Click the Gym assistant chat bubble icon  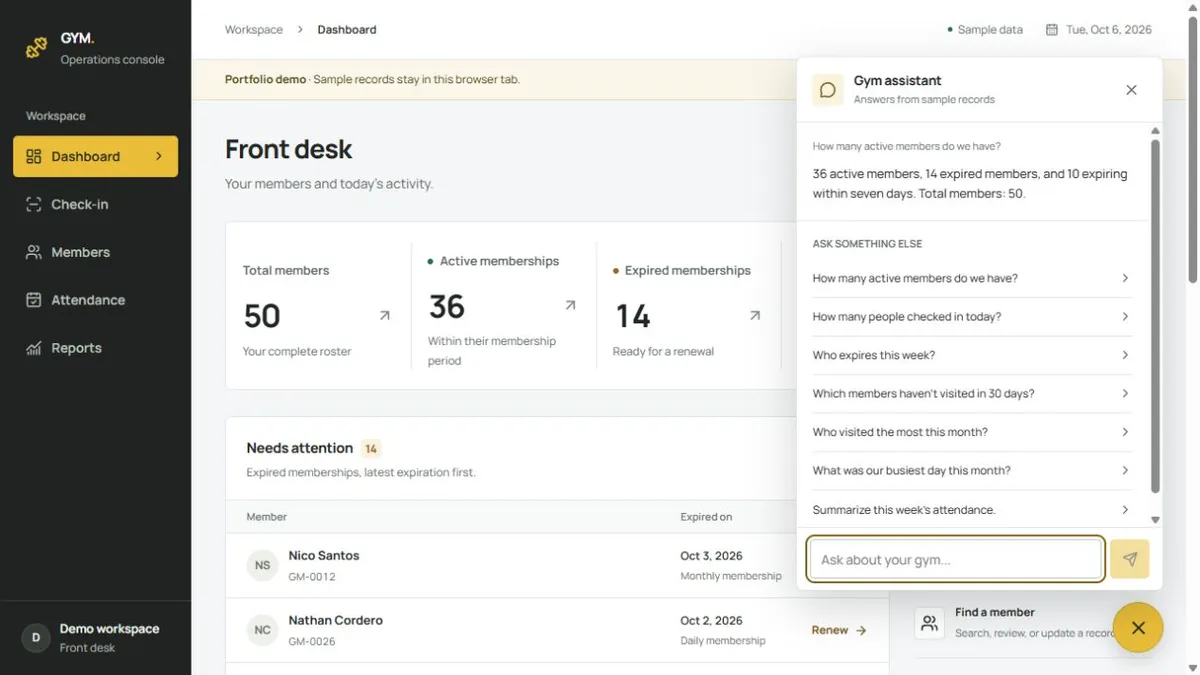click(828, 90)
